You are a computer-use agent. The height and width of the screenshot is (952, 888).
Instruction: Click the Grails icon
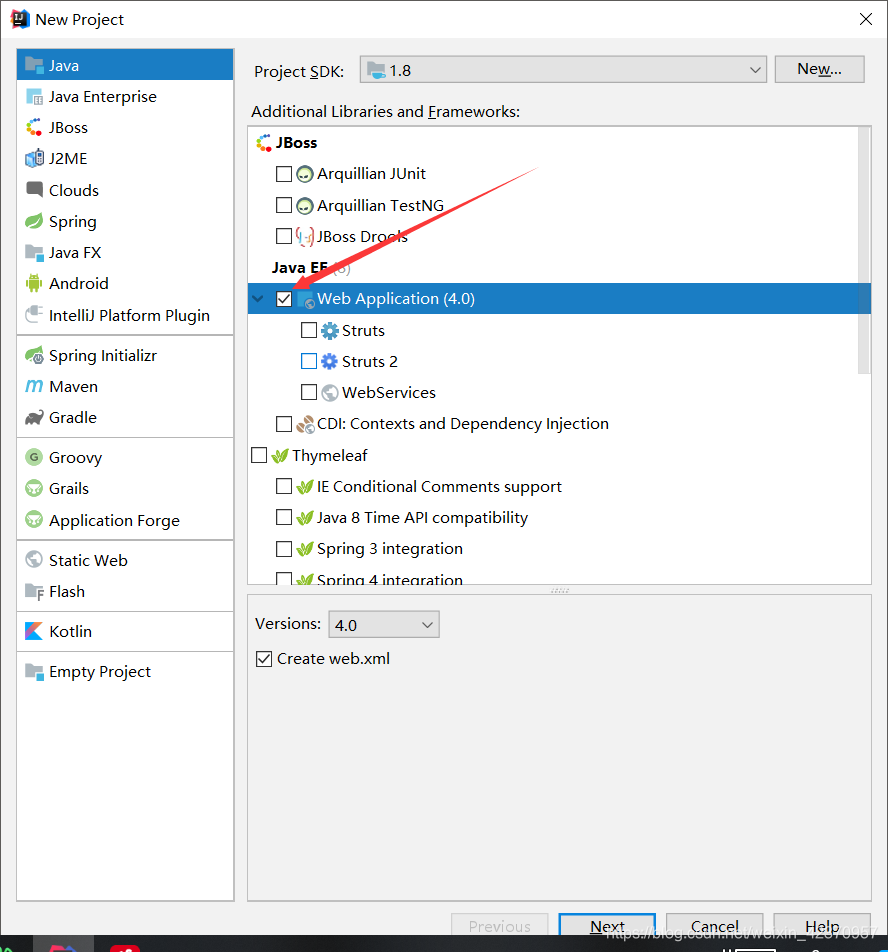click(x=34, y=488)
